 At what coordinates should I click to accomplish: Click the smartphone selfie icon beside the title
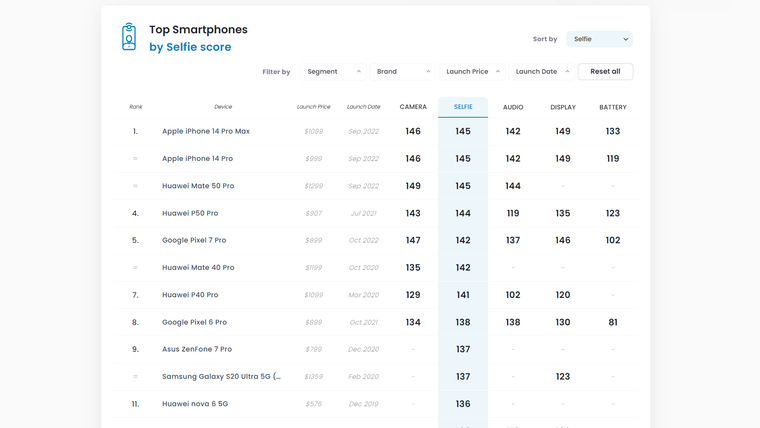(129, 37)
